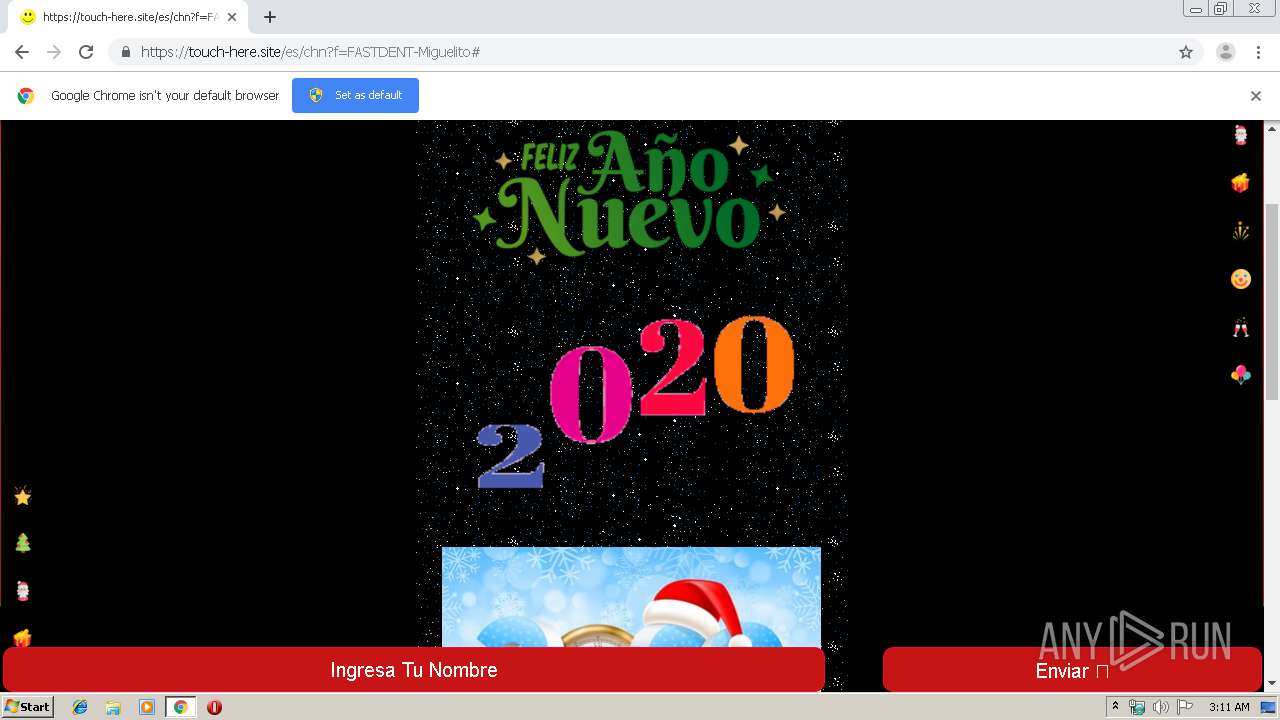Open the media player taskbar icon
1280x720 pixels.
(147, 707)
